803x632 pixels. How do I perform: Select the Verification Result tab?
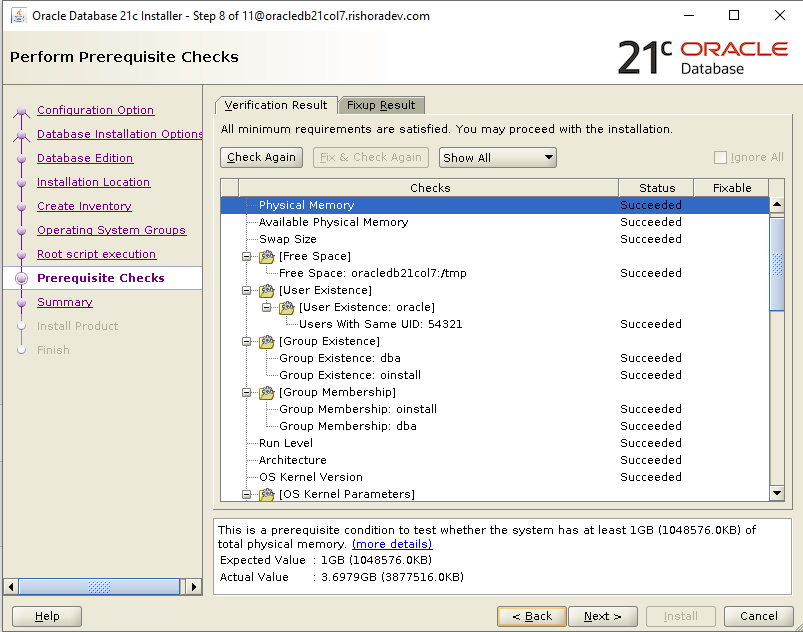(x=276, y=105)
